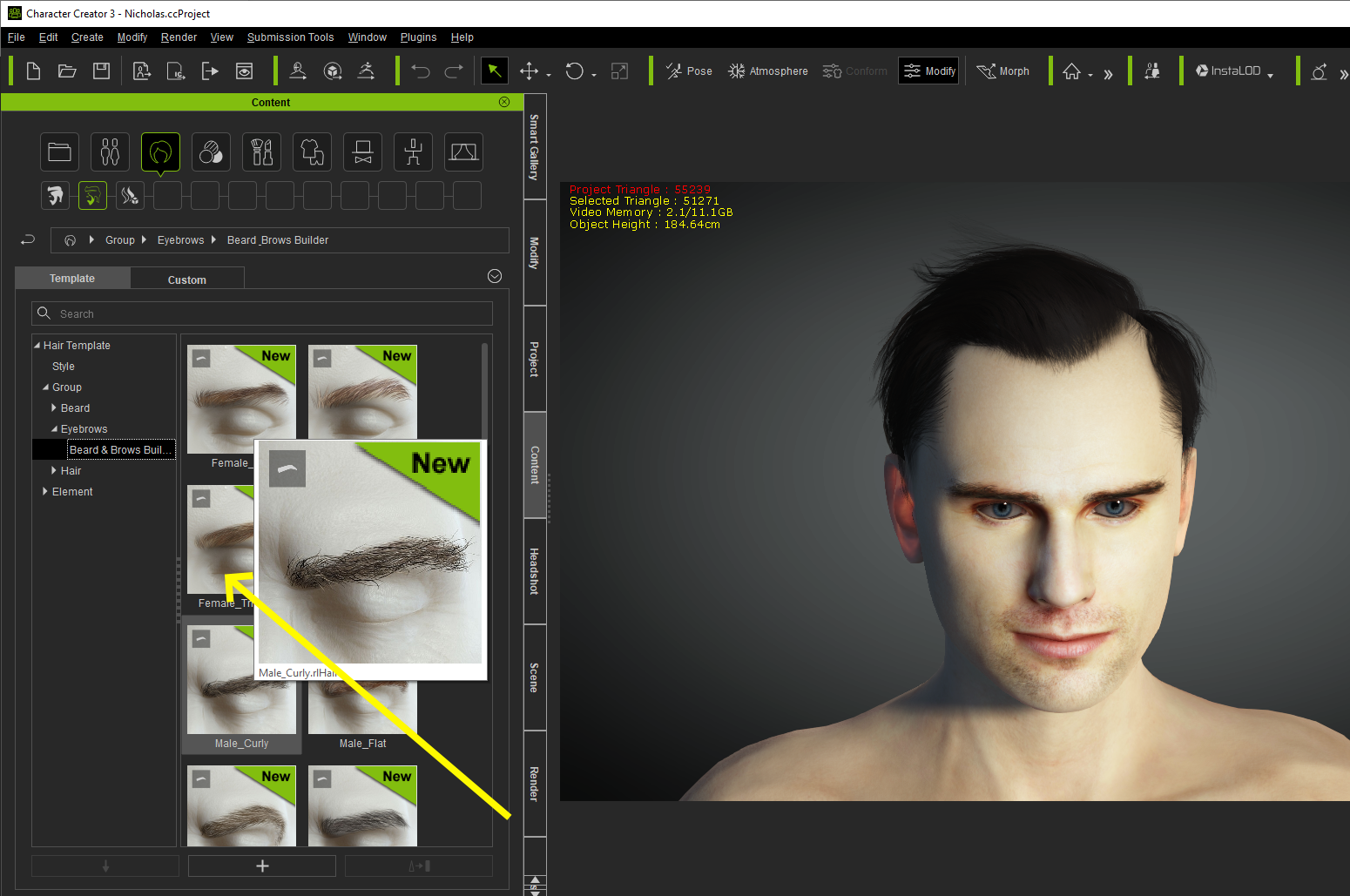Expand the Beard tree node
The height and width of the screenshot is (896, 1350).
pos(54,408)
